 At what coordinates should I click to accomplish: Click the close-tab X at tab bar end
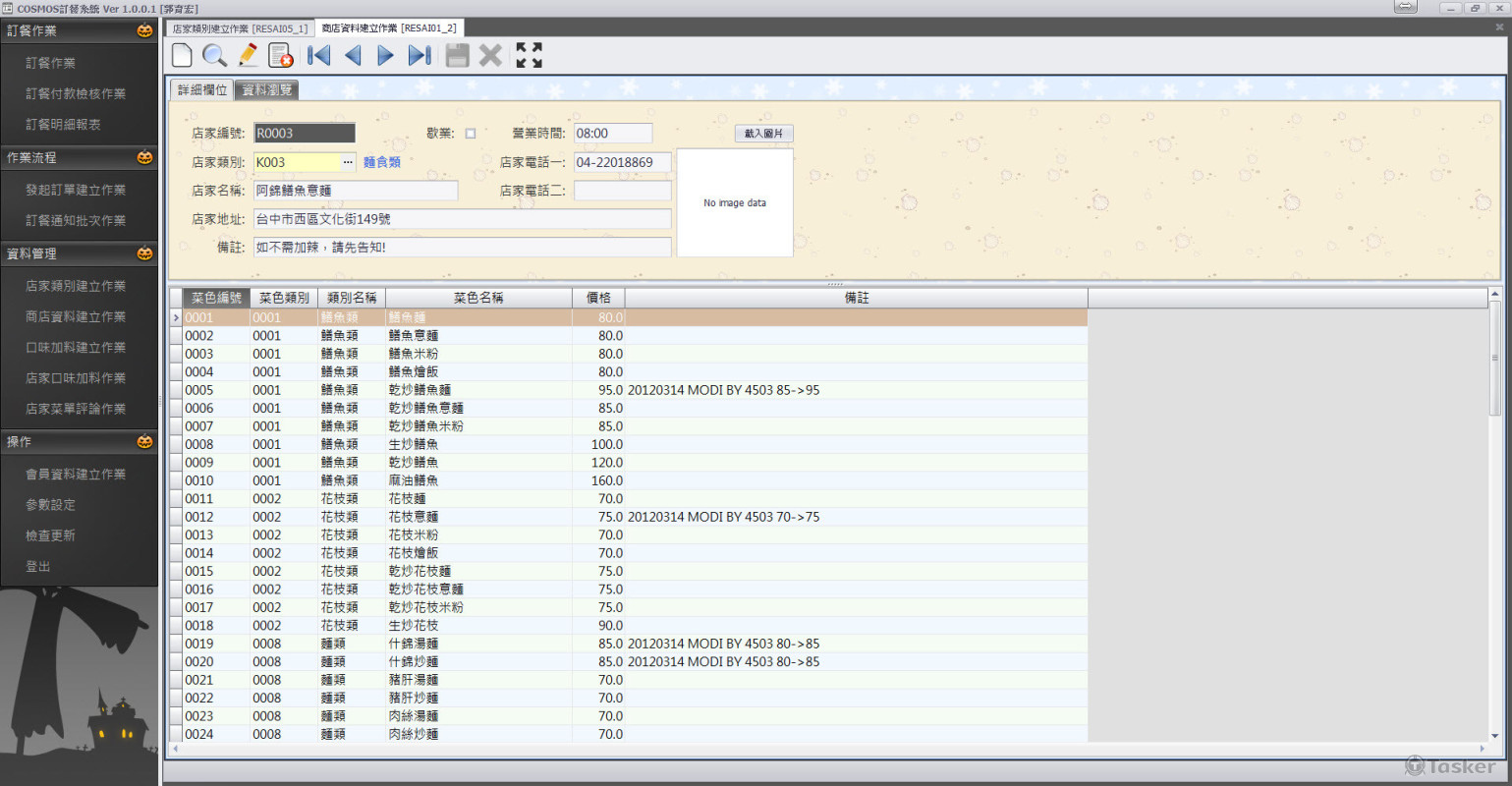point(1499,28)
